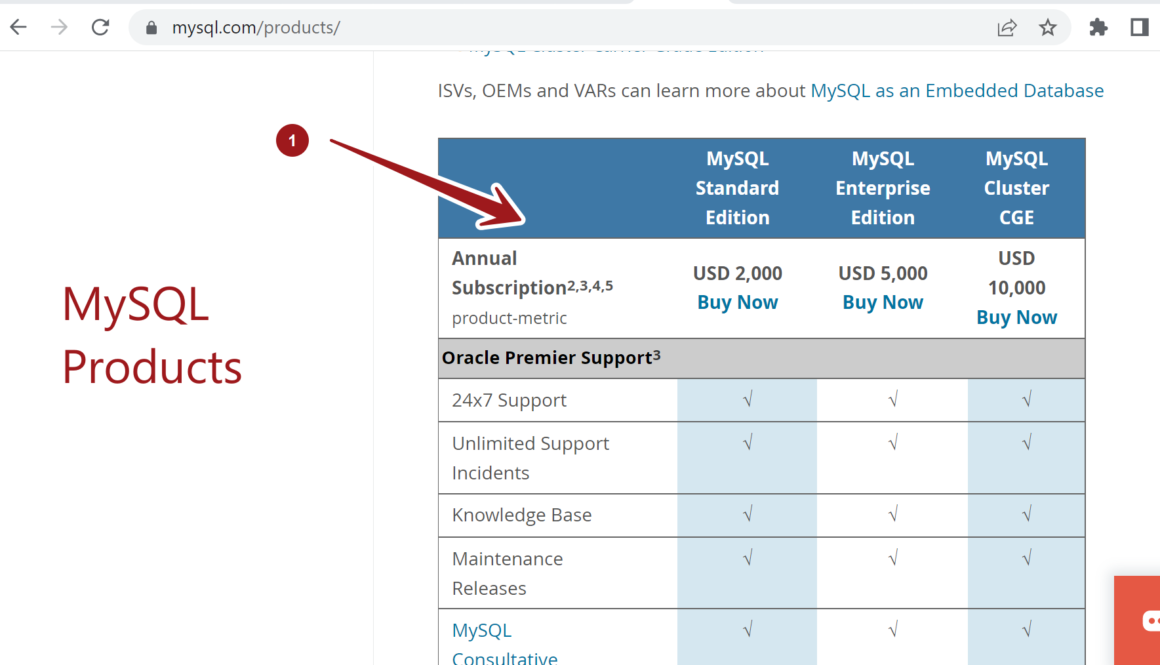Click Buy Now under MySQL Enterprise Edition
This screenshot has height=665, width=1160.
(882, 302)
